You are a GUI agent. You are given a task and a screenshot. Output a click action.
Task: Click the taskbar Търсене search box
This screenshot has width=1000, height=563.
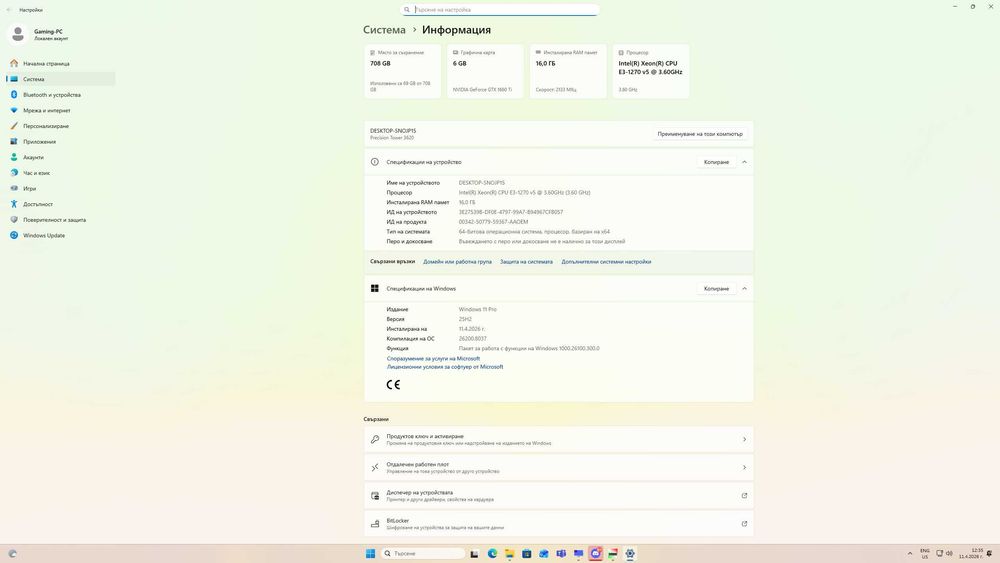coord(423,553)
